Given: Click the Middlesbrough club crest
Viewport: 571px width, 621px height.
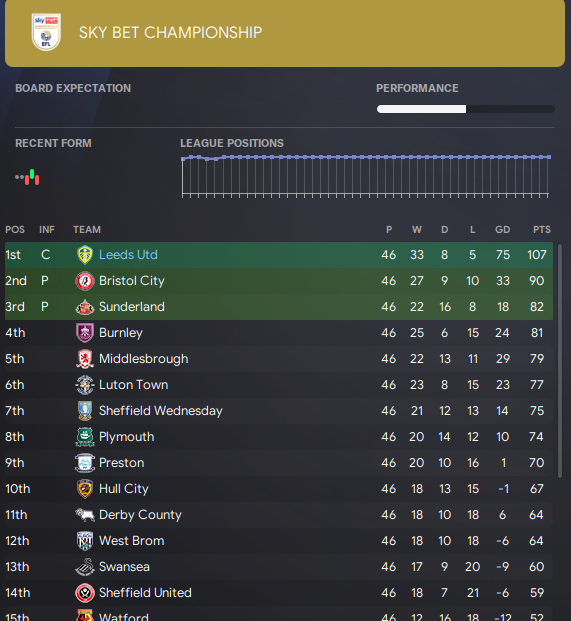Looking at the screenshot, I should (x=85, y=359).
